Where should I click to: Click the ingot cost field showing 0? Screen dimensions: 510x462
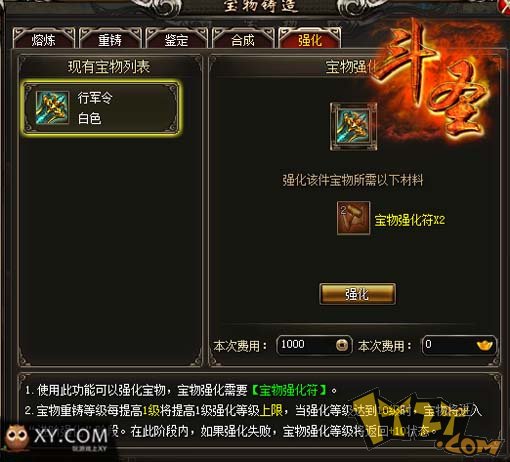click(459, 345)
